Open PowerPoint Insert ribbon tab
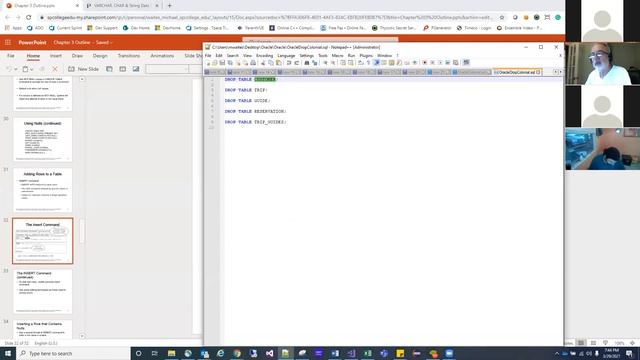 click(56, 56)
